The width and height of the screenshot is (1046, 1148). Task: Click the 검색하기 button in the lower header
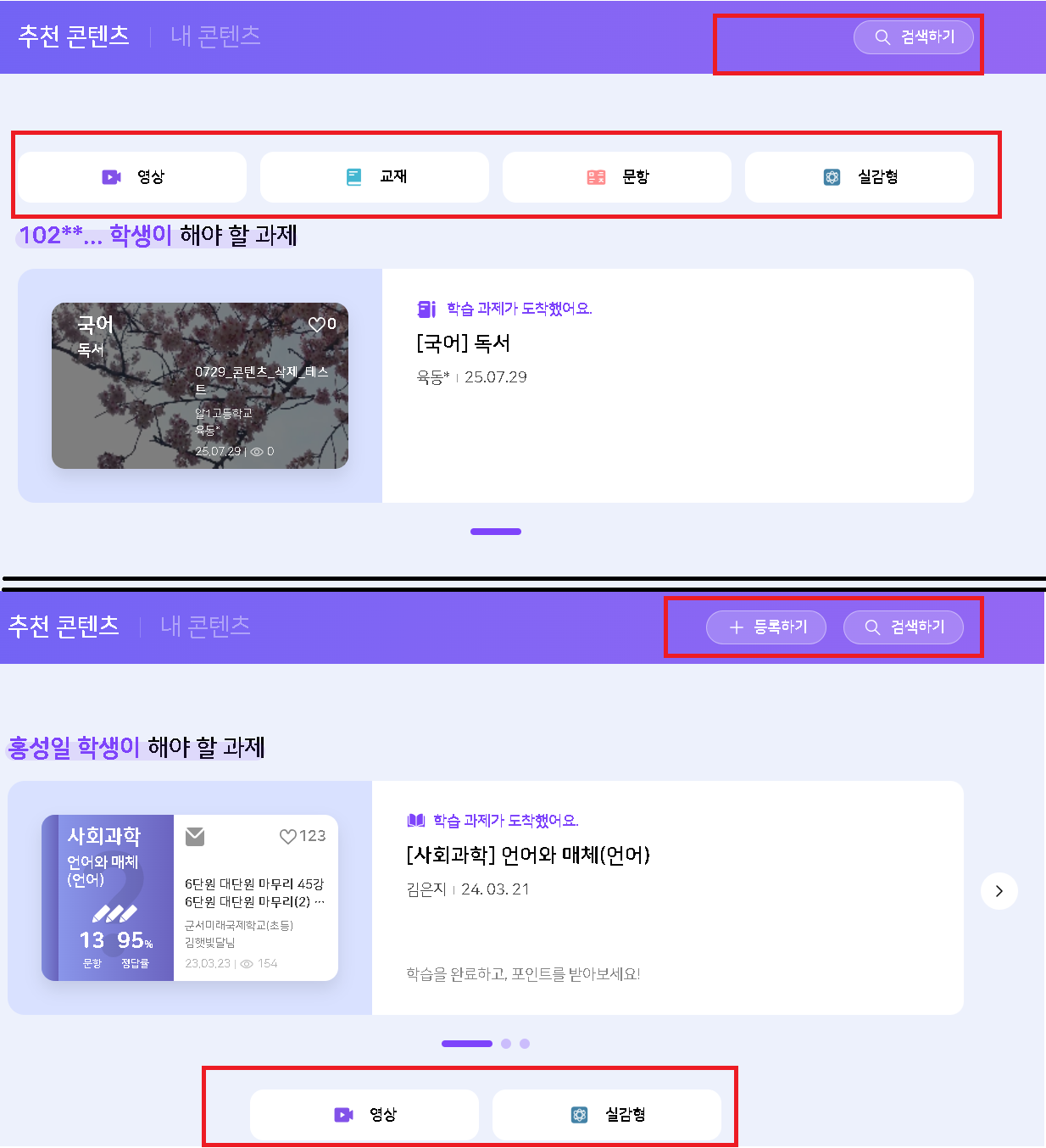904,627
